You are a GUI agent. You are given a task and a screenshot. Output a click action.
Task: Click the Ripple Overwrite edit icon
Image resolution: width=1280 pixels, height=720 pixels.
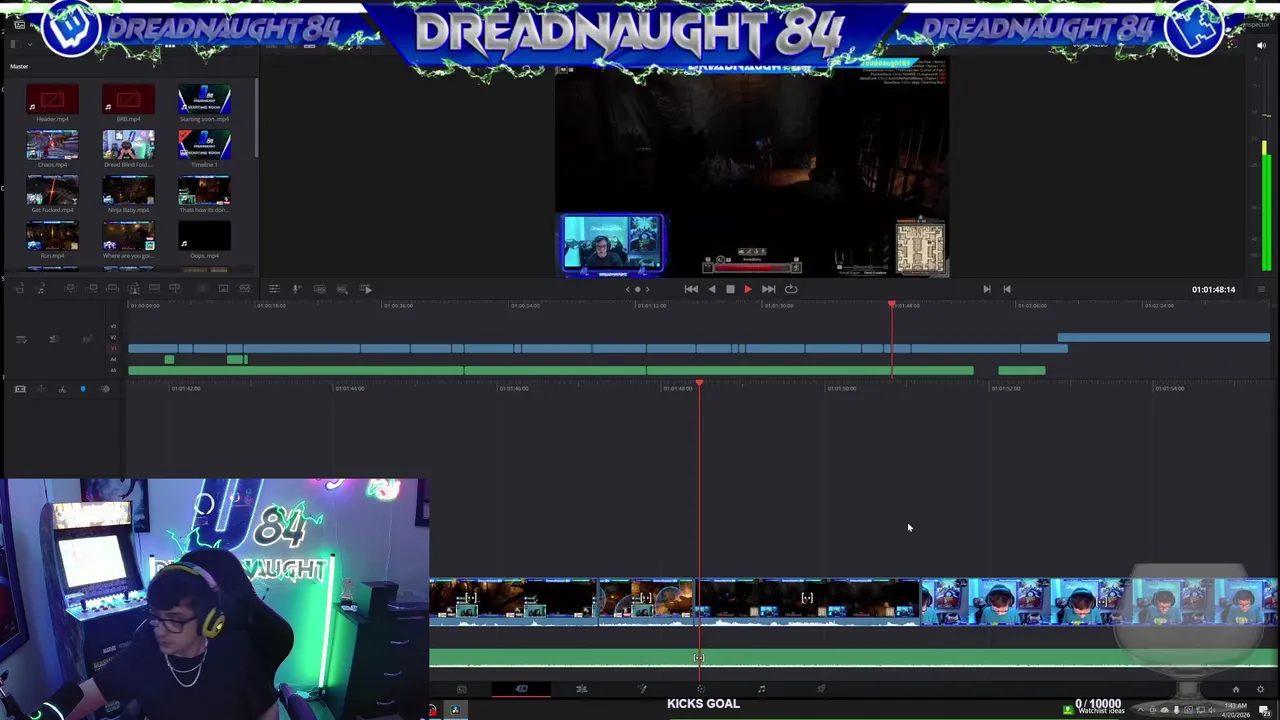tap(112, 289)
